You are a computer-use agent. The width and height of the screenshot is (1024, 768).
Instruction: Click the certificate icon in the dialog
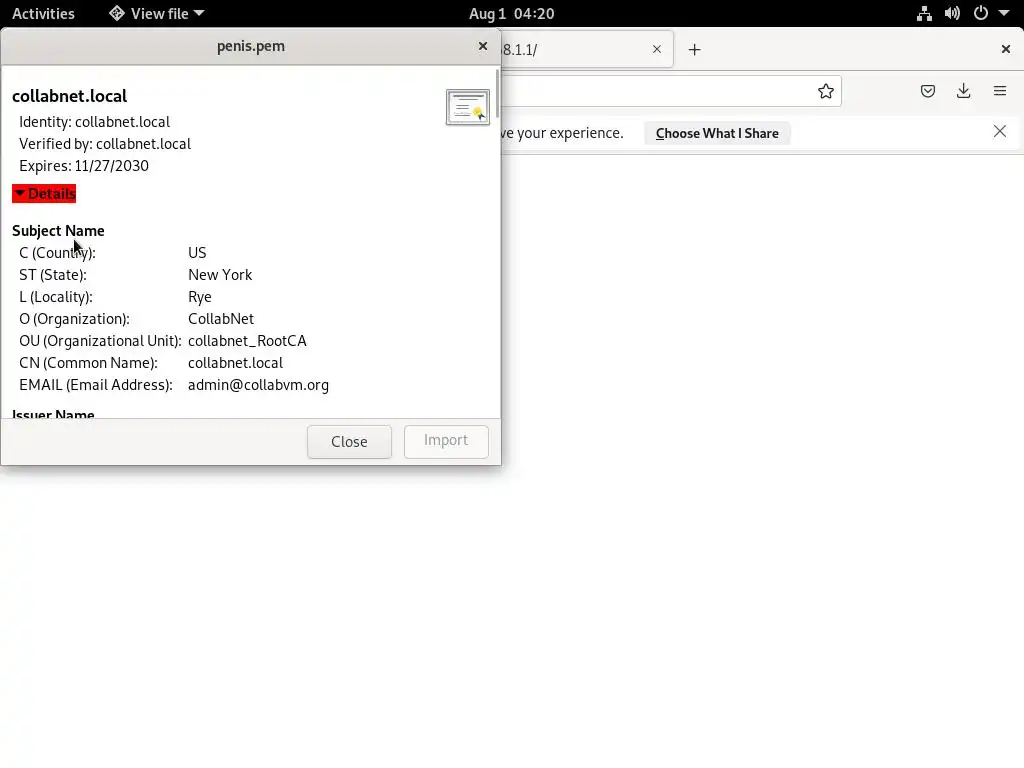pyautogui.click(x=468, y=107)
